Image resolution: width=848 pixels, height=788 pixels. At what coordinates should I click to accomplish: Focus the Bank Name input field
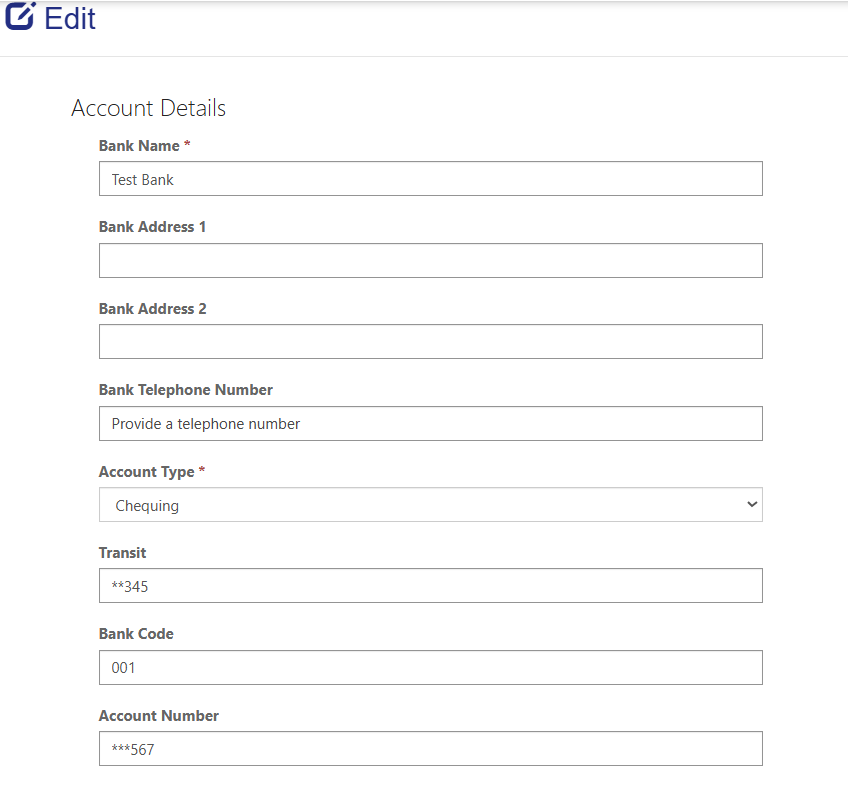pyautogui.click(x=430, y=179)
